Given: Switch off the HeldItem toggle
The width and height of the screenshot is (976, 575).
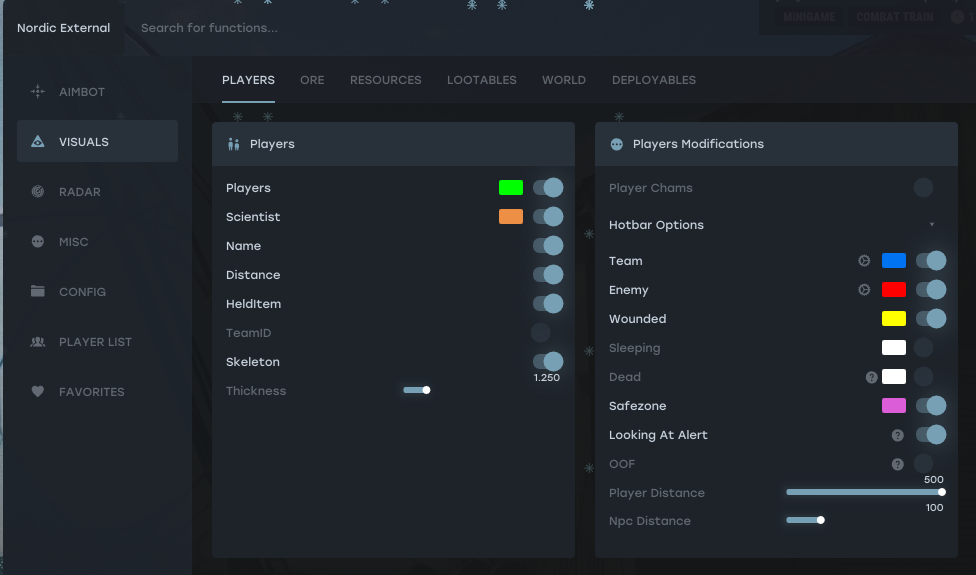Looking at the screenshot, I should point(548,304).
